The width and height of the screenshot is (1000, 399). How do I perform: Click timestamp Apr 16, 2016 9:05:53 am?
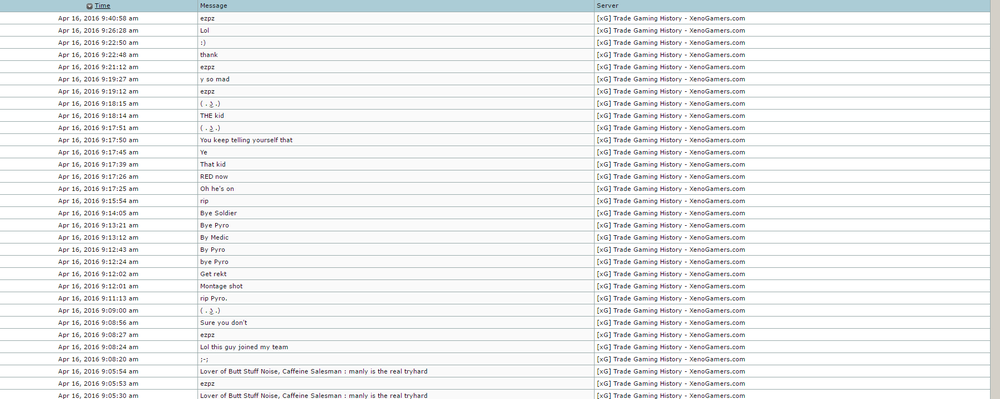point(98,384)
